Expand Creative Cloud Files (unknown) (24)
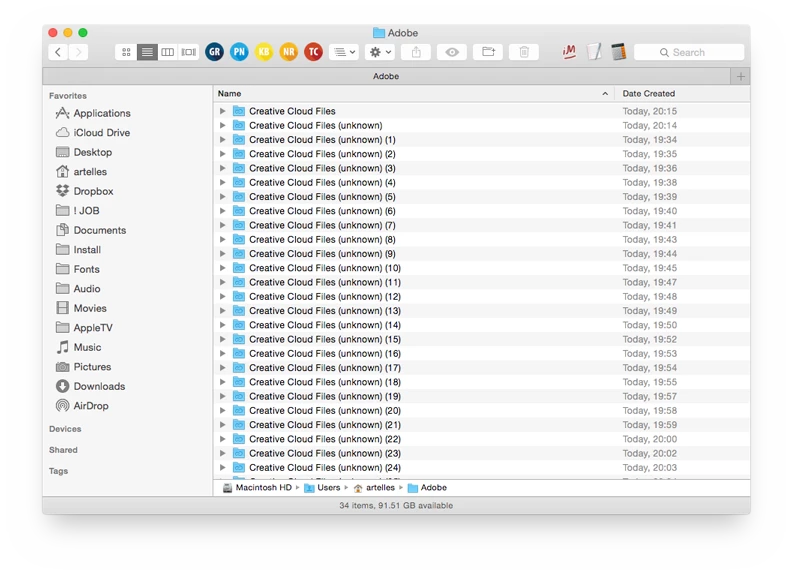This screenshot has height=574, width=792. (x=222, y=467)
